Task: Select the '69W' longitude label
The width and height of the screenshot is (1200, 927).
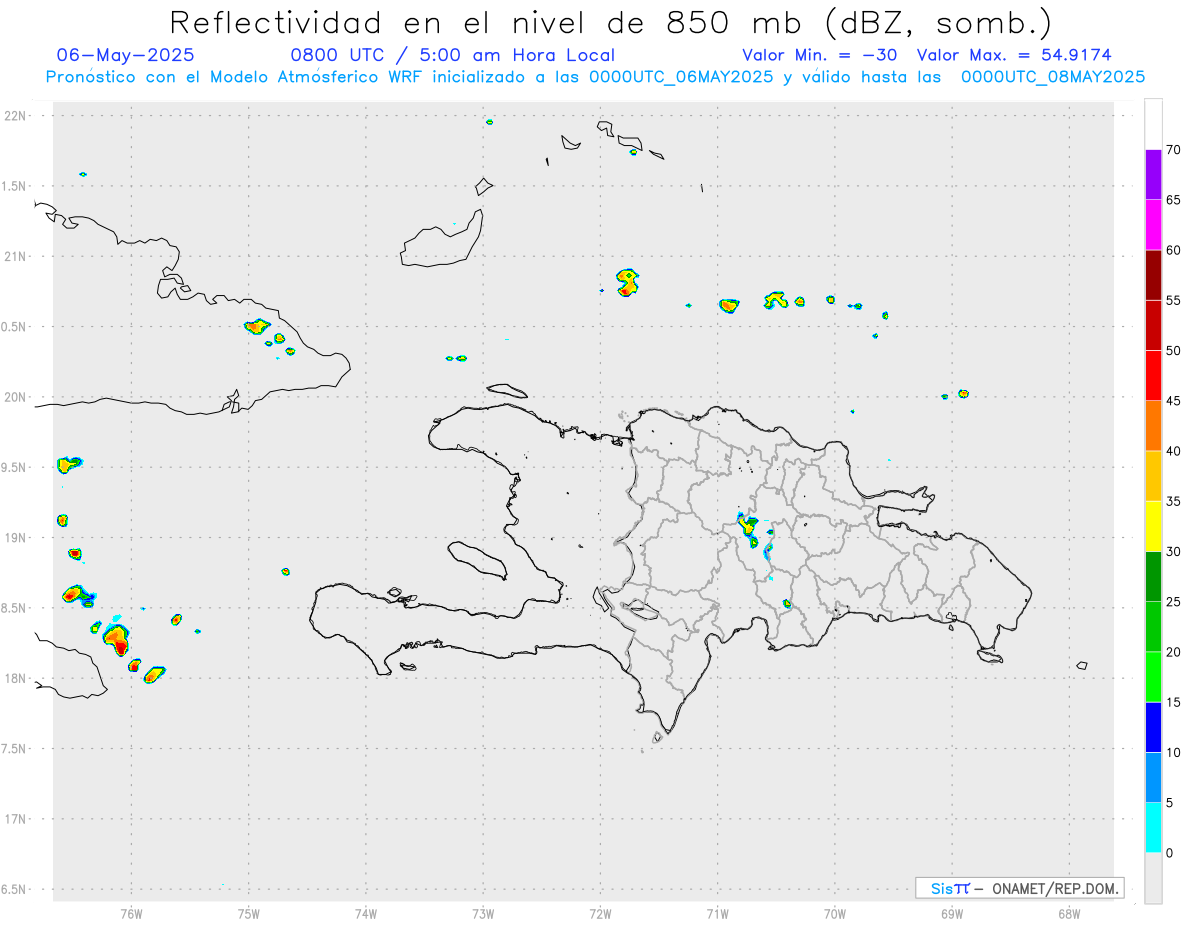Action: coord(952,913)
